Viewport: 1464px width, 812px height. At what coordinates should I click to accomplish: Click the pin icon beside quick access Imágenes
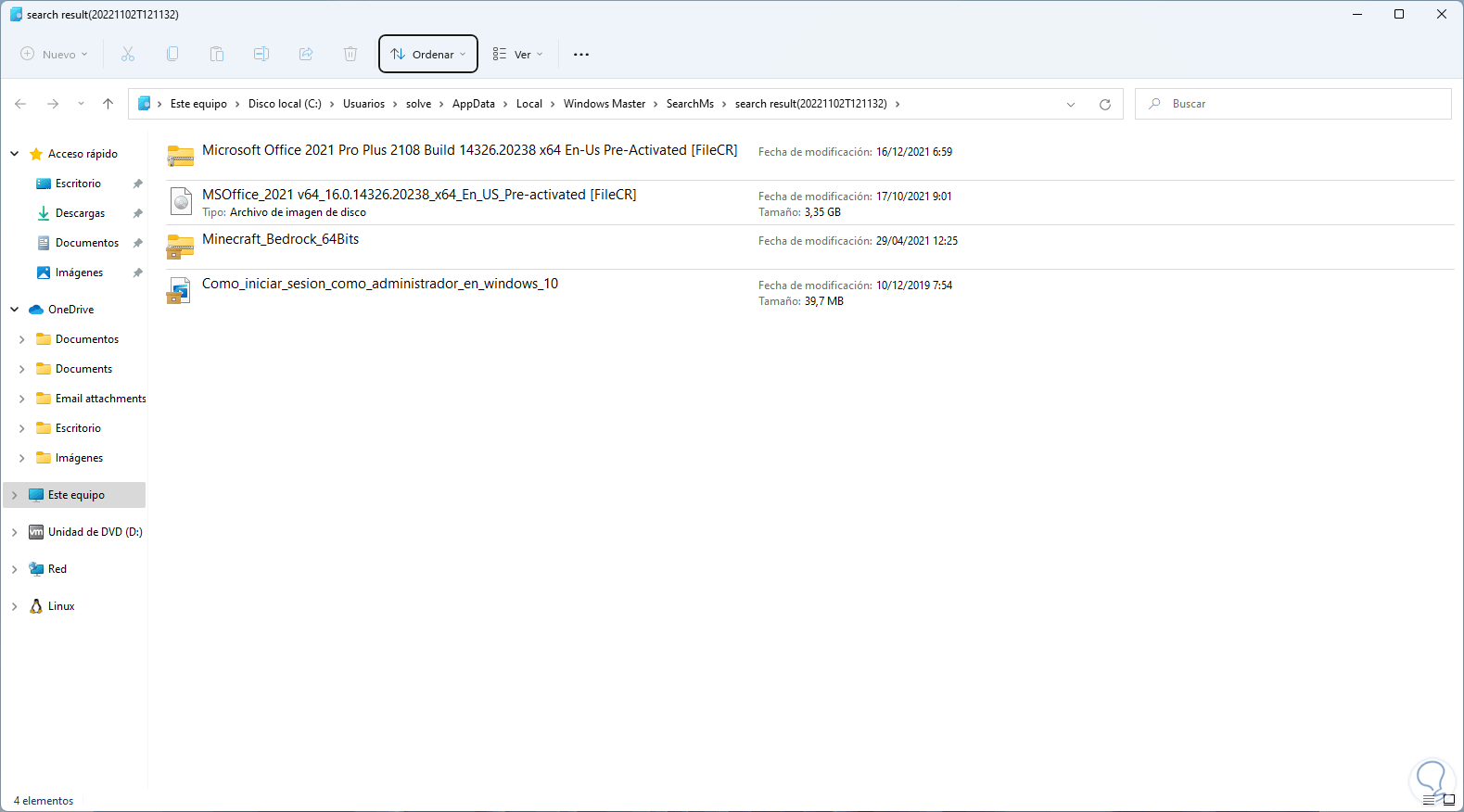coord(138,273)
